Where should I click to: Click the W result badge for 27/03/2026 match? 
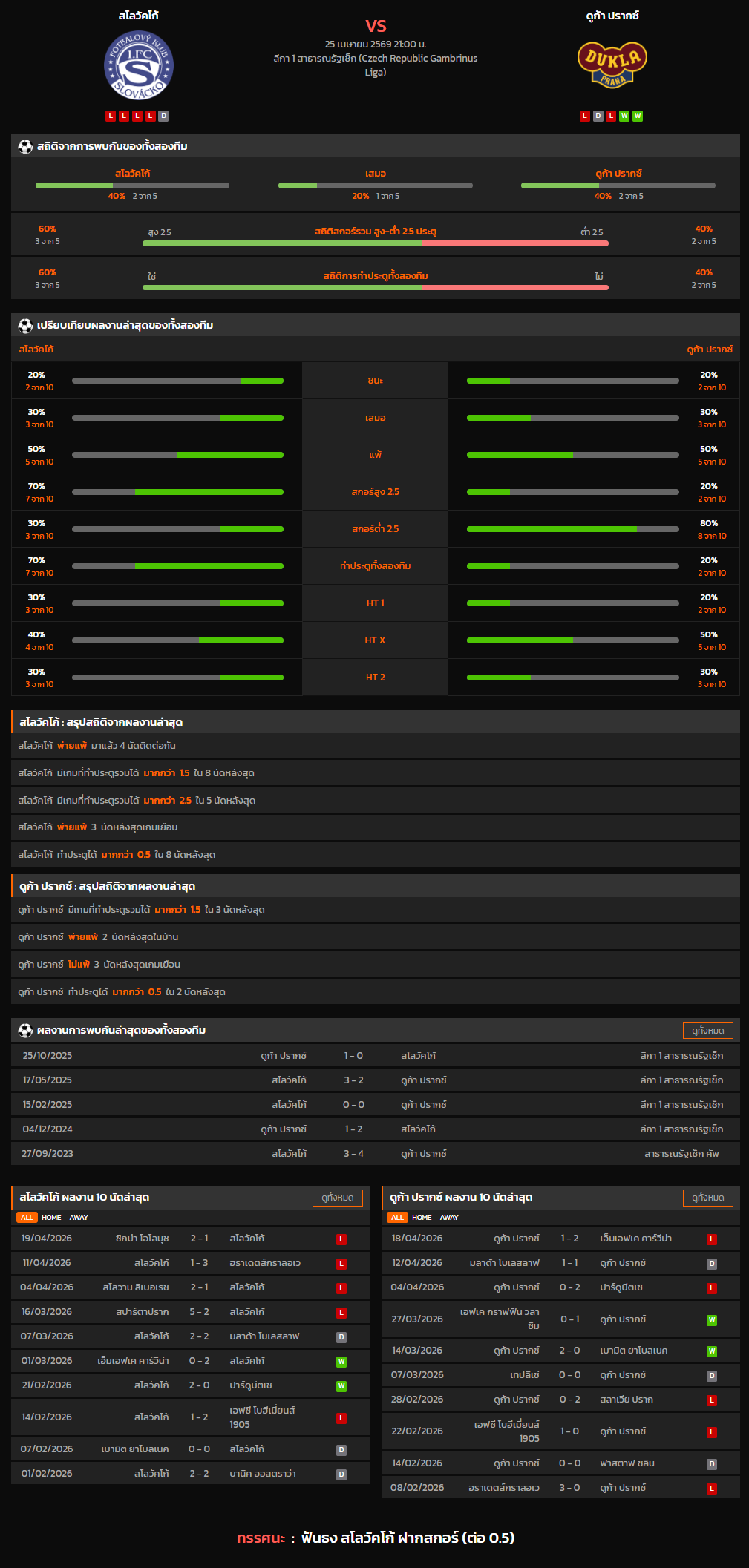click(711, 1320)
